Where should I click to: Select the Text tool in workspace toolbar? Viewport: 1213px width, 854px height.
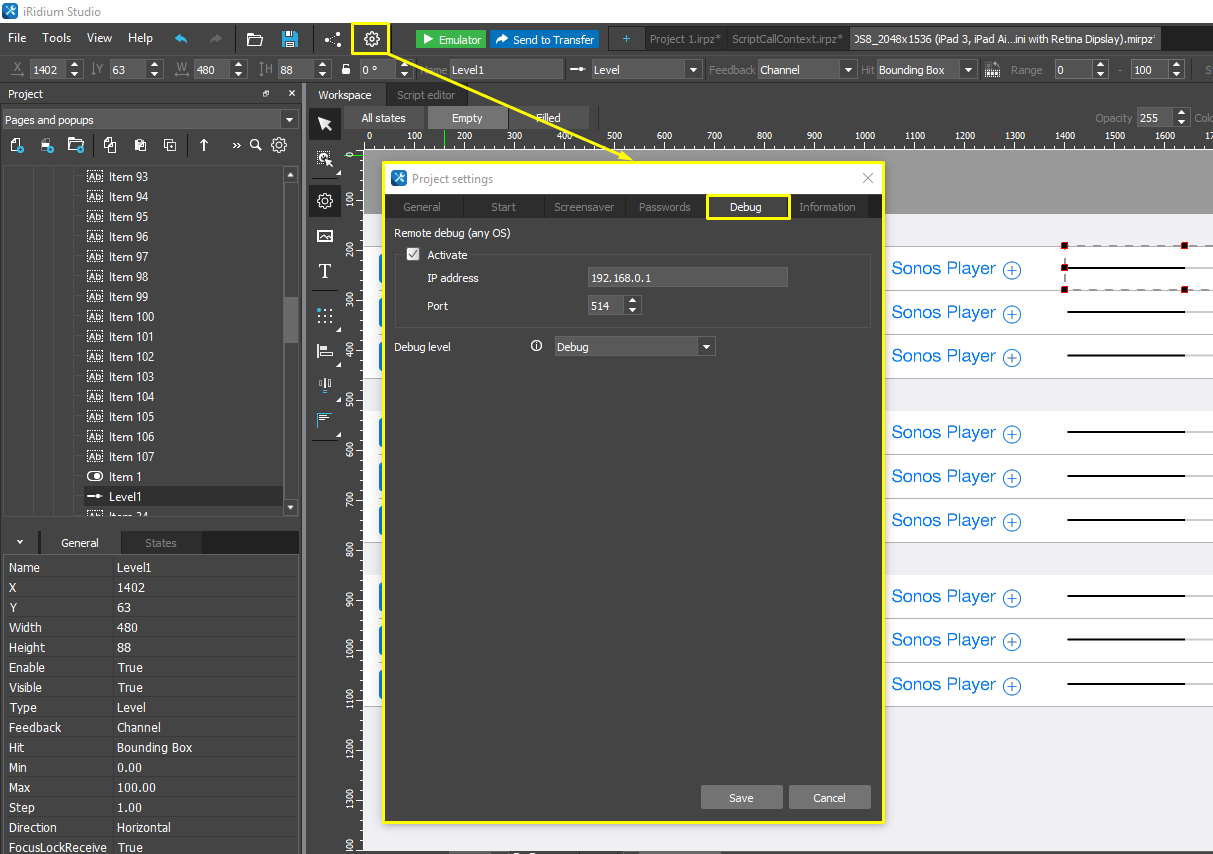pyautogui.click(x=325, y=271)
